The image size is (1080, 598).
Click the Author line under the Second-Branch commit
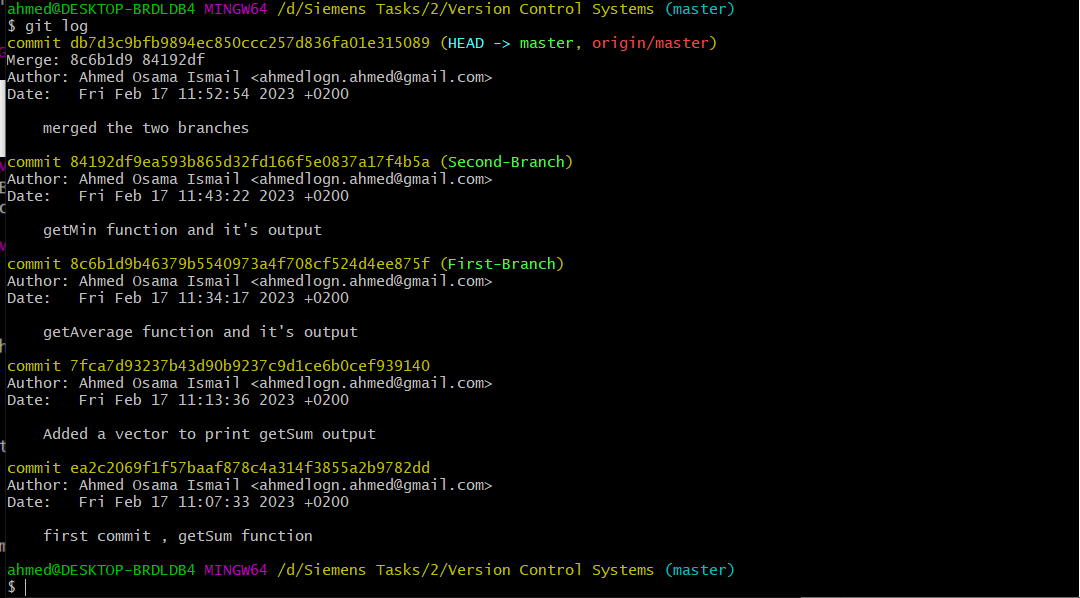250,179
